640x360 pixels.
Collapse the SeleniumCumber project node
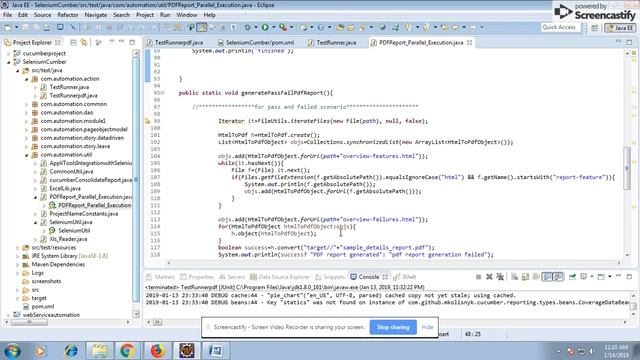coord(9,62)
